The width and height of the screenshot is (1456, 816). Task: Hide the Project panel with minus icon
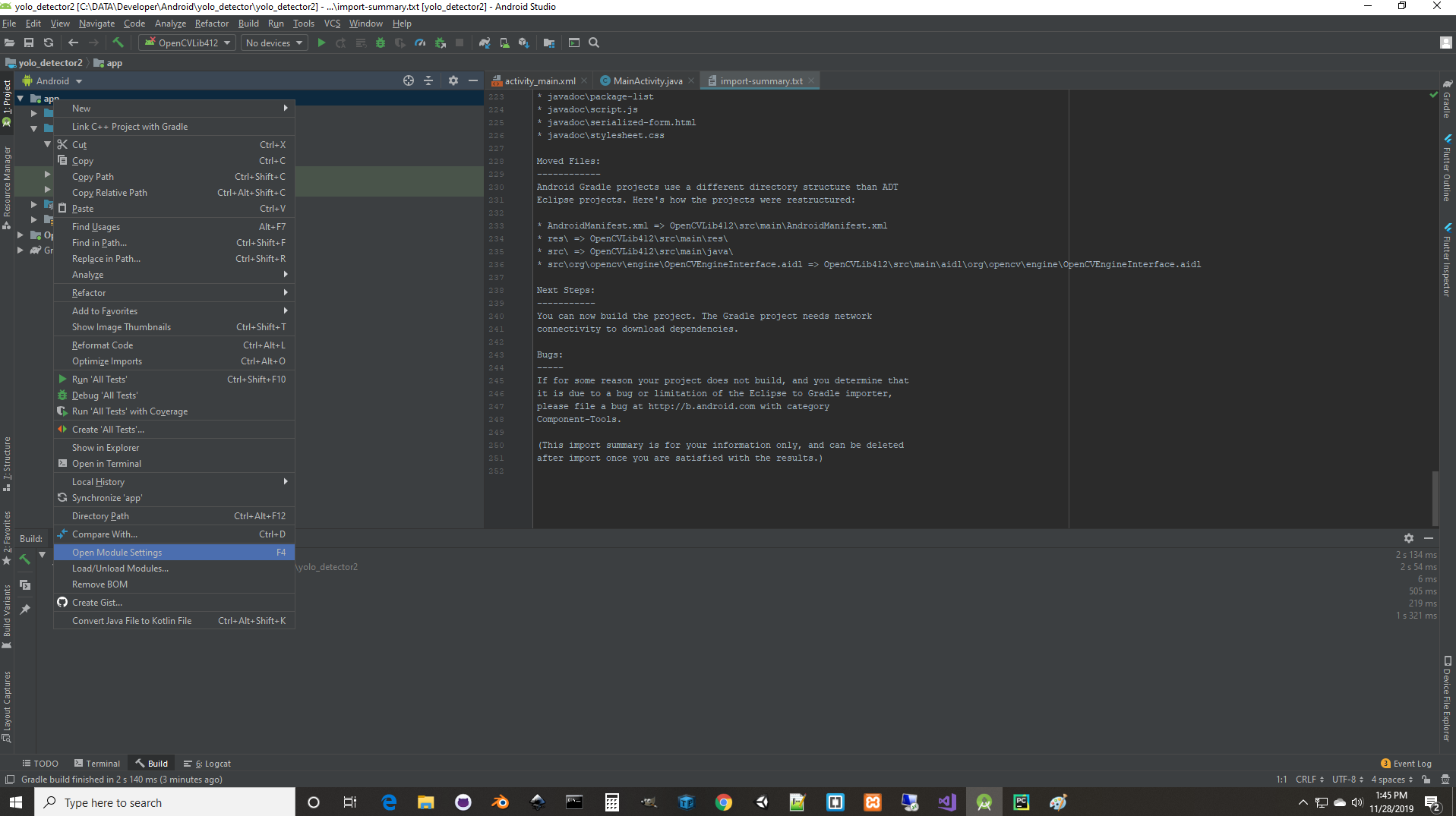473,80
